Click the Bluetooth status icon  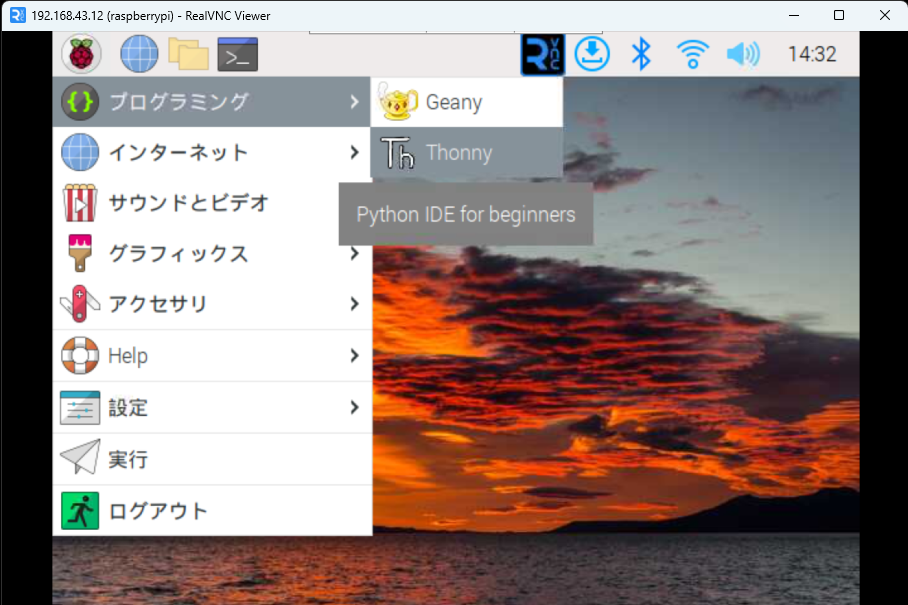tap(641, 54)
